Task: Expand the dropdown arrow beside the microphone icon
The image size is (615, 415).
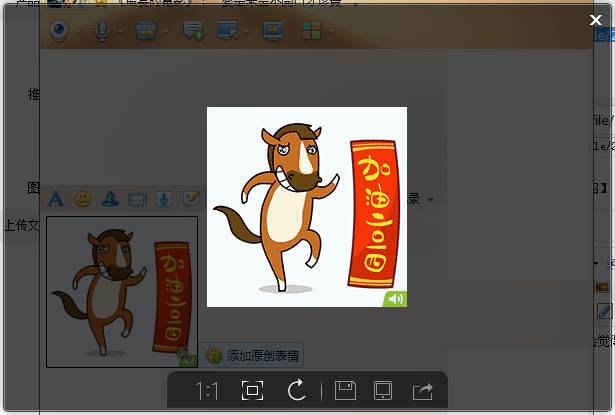Action: coord(121,33)
